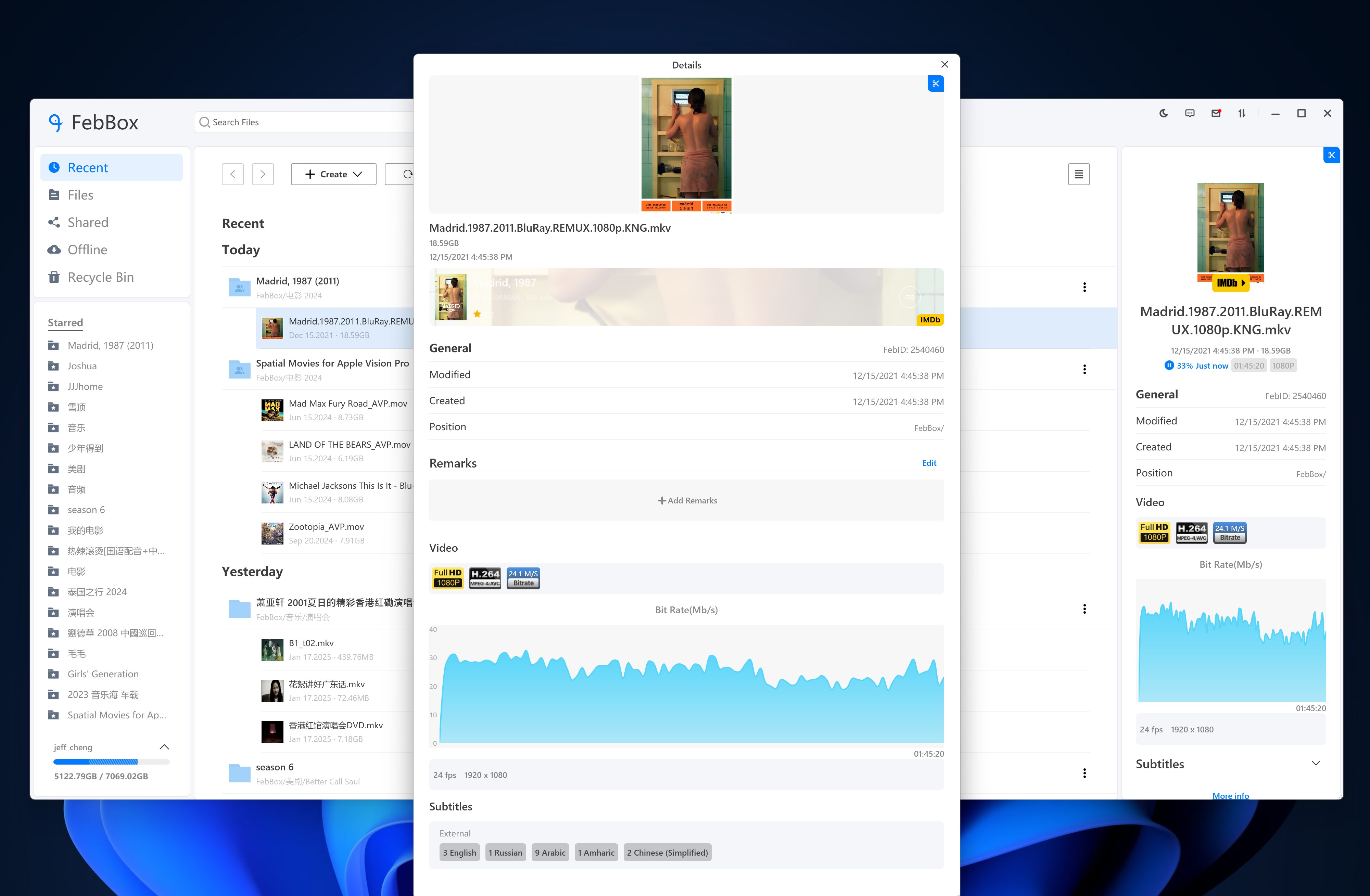This screenshot has width=1370, height=896.
Task: Open the transfer list arrows icon
Action: [1242, 113]
